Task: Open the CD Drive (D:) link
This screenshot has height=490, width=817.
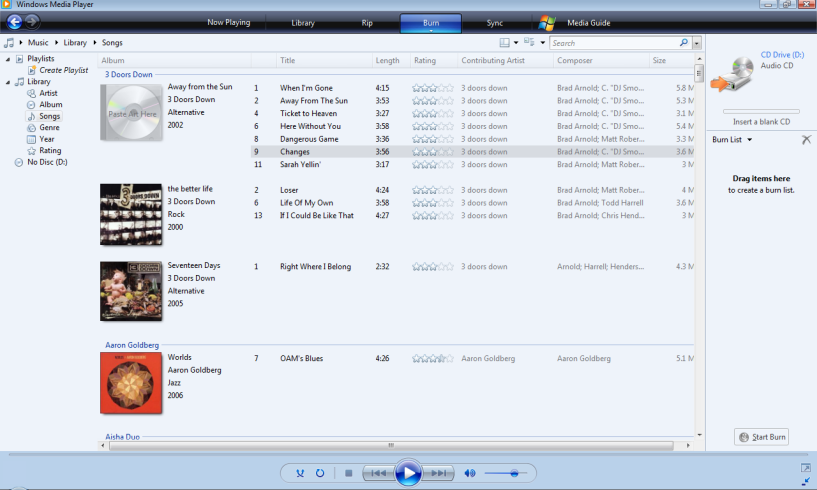Action: pyautogui.click(x=782, y=55)
